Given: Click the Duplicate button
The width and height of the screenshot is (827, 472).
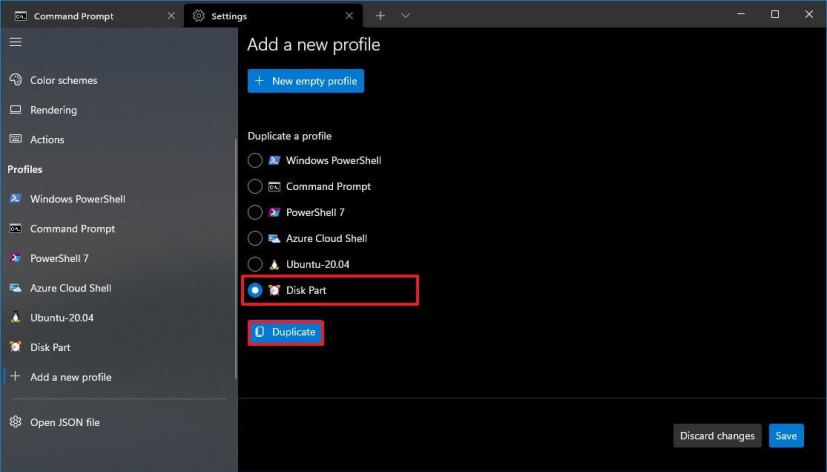Looking at the screenshot, I should click(x=285, y=332).
